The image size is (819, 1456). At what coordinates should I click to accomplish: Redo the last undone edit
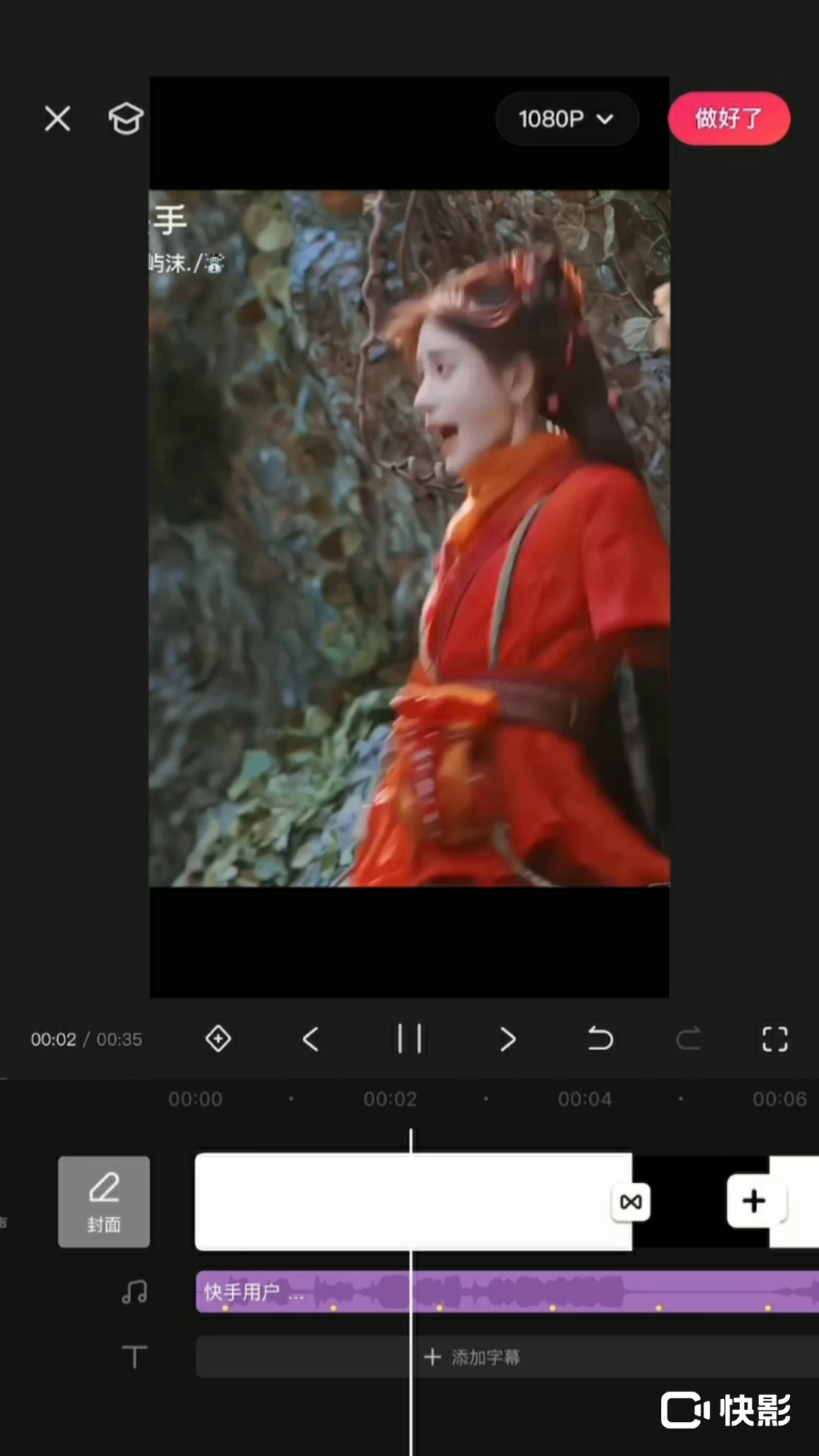coord(689,1038)
